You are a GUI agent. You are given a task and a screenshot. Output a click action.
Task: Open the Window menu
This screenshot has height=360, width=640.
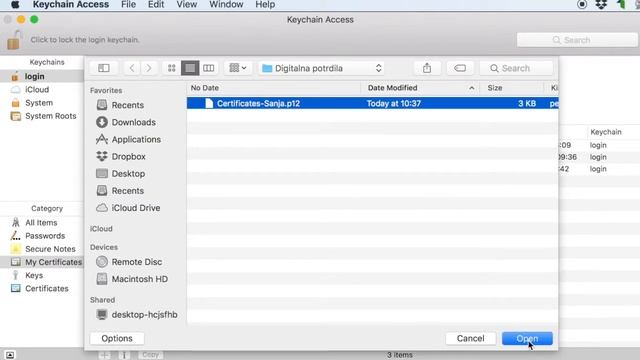click(226, 4)
